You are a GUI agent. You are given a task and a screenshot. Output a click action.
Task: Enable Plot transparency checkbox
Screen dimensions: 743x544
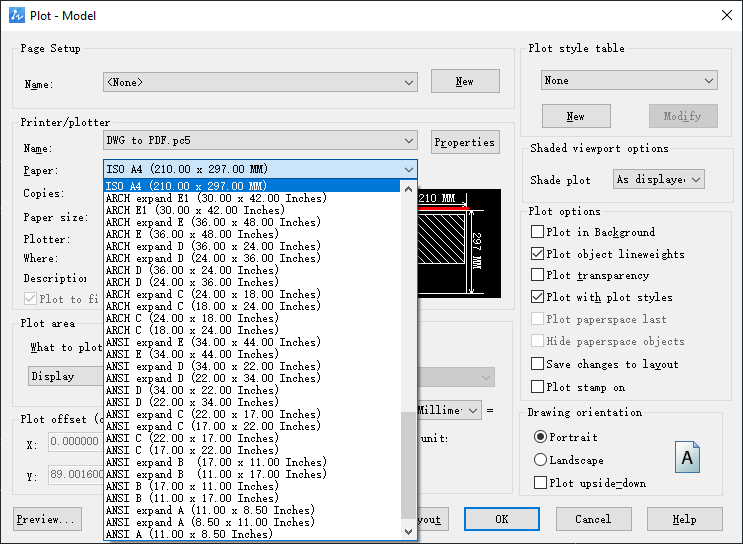pyautogui.click(x=537, y=275)
